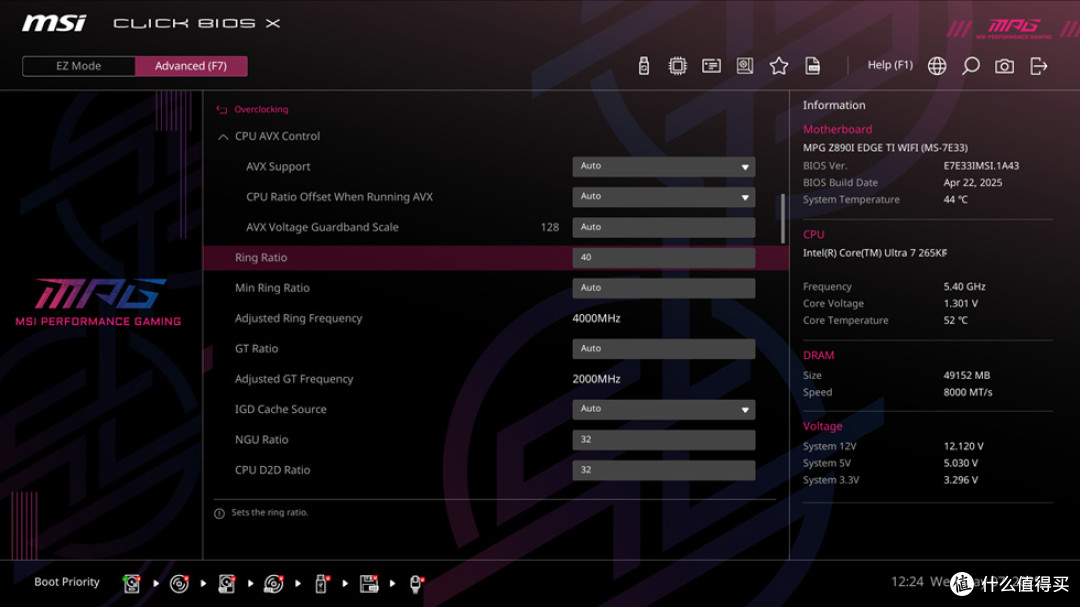Click the Ring Ratio field showing 40

coord(663,257)
